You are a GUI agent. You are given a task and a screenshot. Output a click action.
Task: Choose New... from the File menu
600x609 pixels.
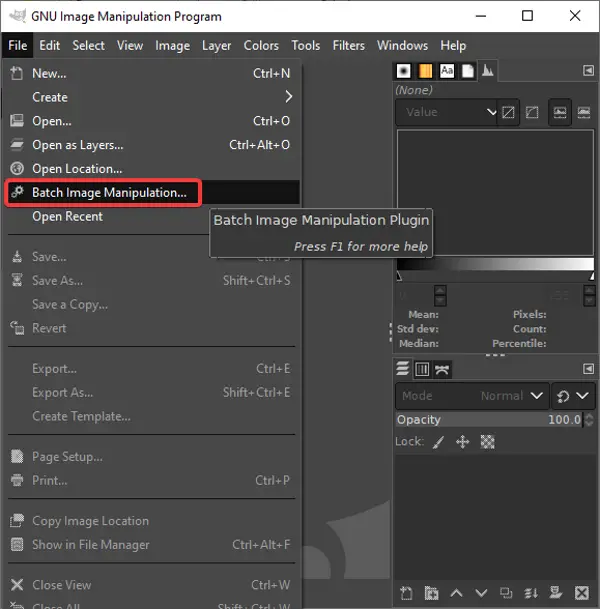151,73
